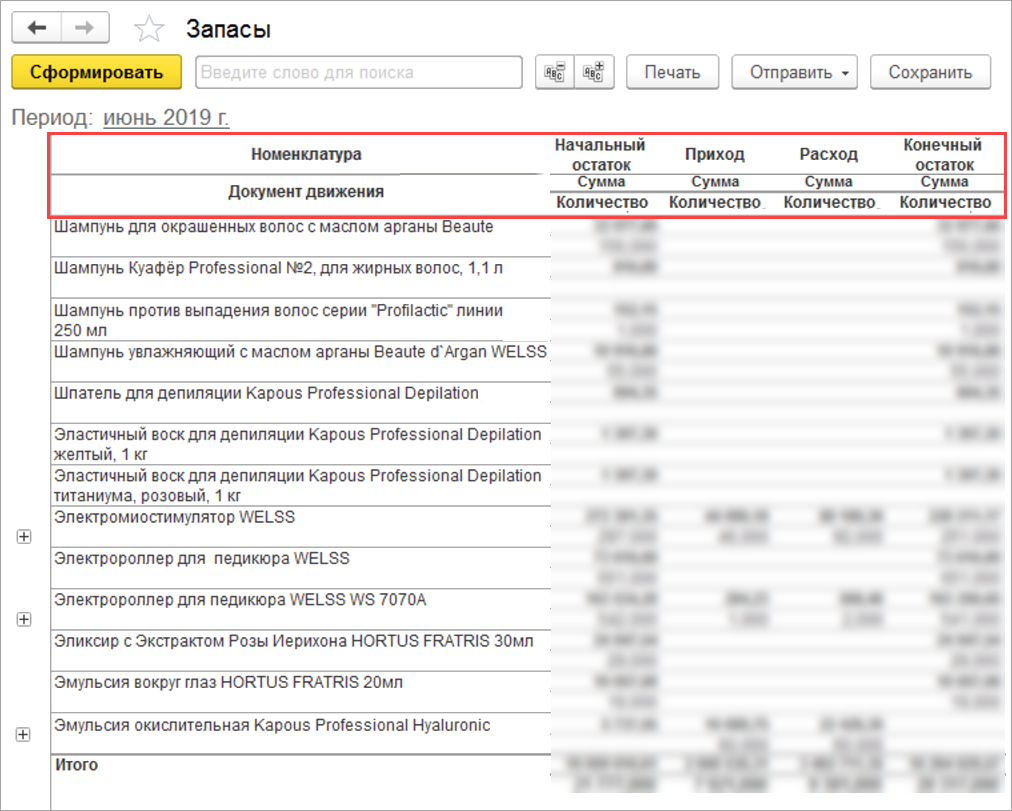Expand Электророллер для педикюра WELSS WS 7070A
This screenshot has width=1012, height=811.
tap(24, 619)
